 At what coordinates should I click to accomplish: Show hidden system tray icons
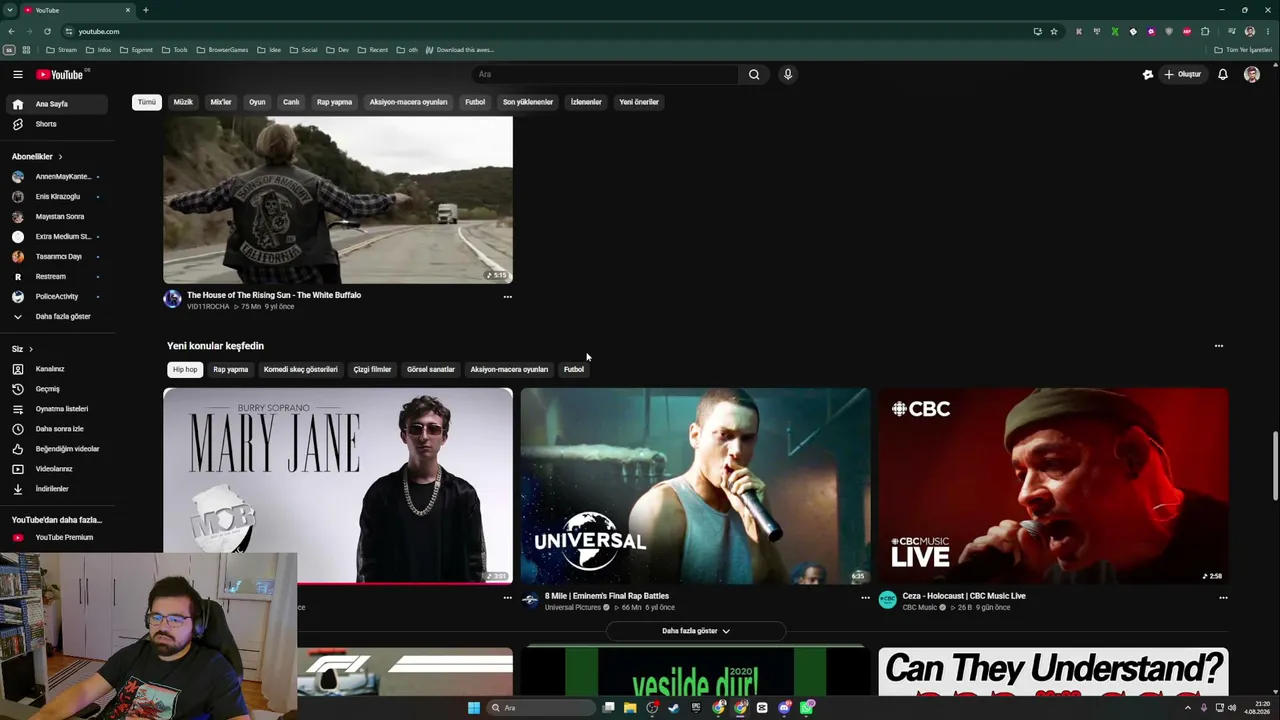(1189, 708)
